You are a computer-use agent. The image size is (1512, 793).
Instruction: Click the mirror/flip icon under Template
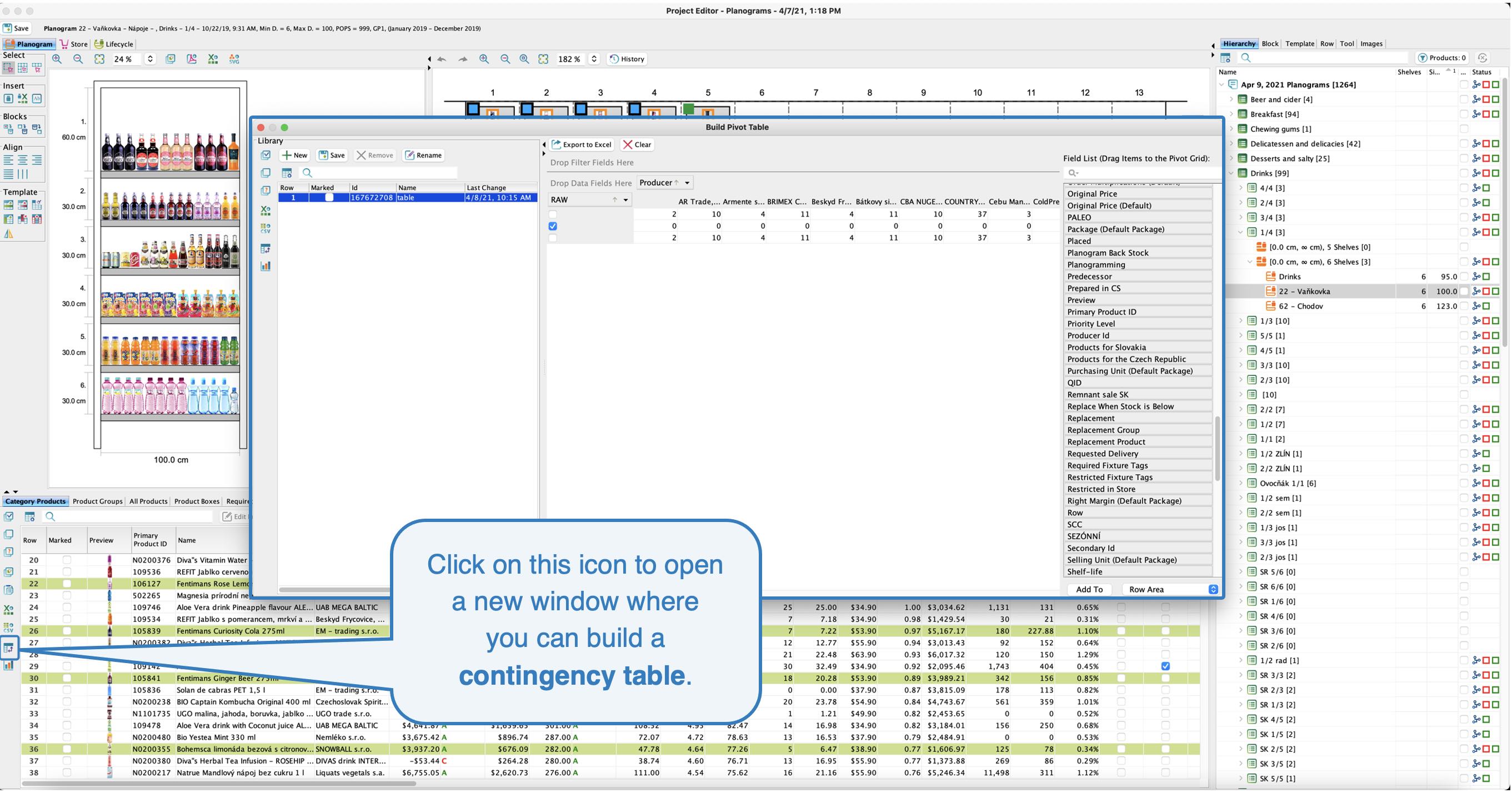click(8, 234)
